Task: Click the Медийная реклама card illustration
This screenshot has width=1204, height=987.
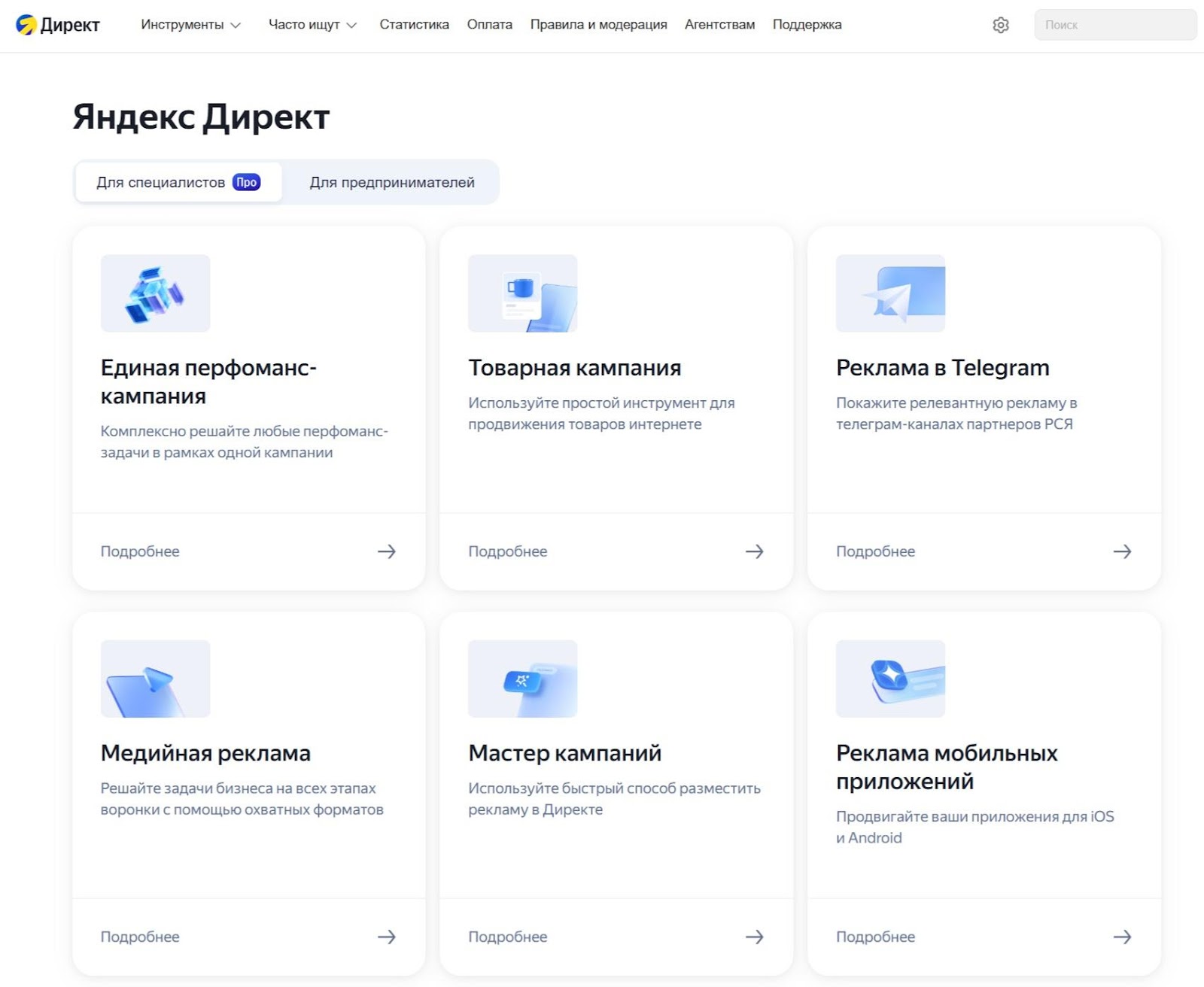Action: [155, 679]
